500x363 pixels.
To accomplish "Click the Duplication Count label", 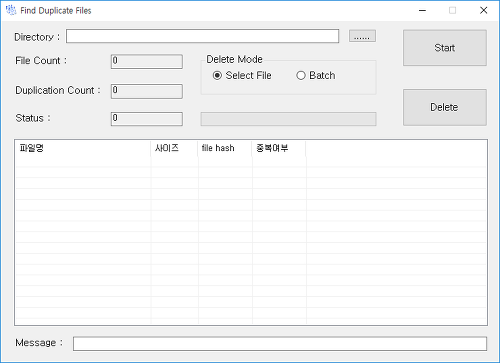I will (58, 90).
